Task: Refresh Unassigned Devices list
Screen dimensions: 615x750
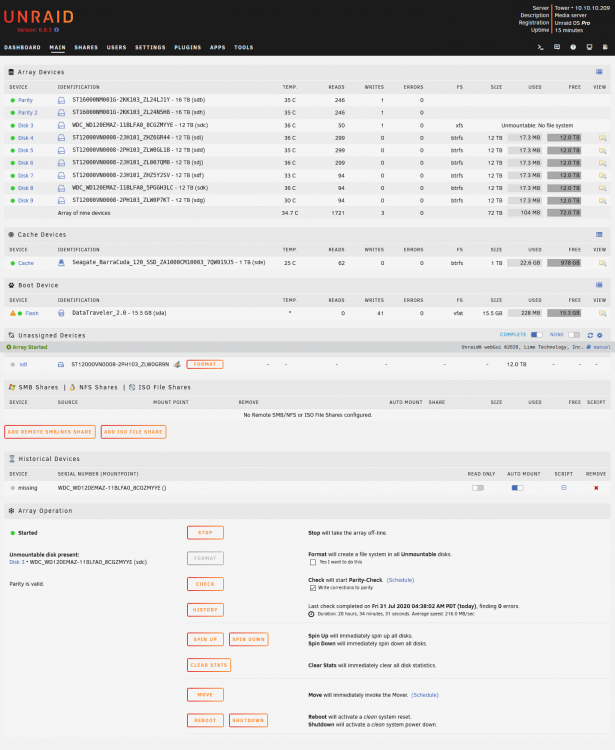Action: 590,335
